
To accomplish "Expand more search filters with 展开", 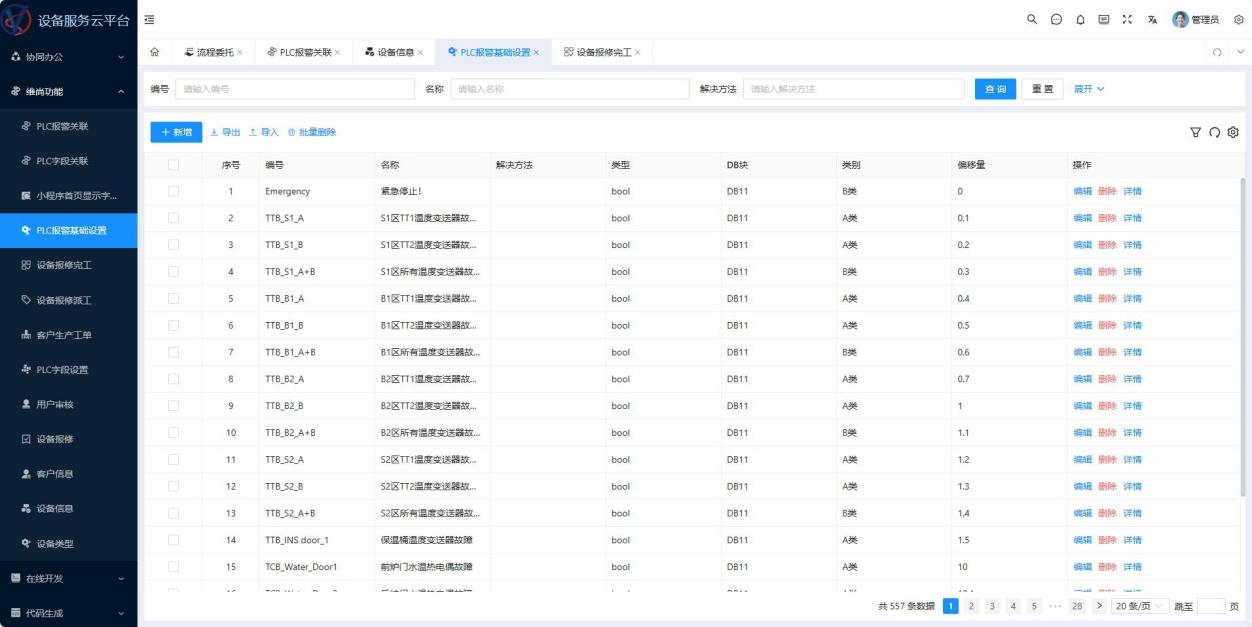I will [1089, 89].
